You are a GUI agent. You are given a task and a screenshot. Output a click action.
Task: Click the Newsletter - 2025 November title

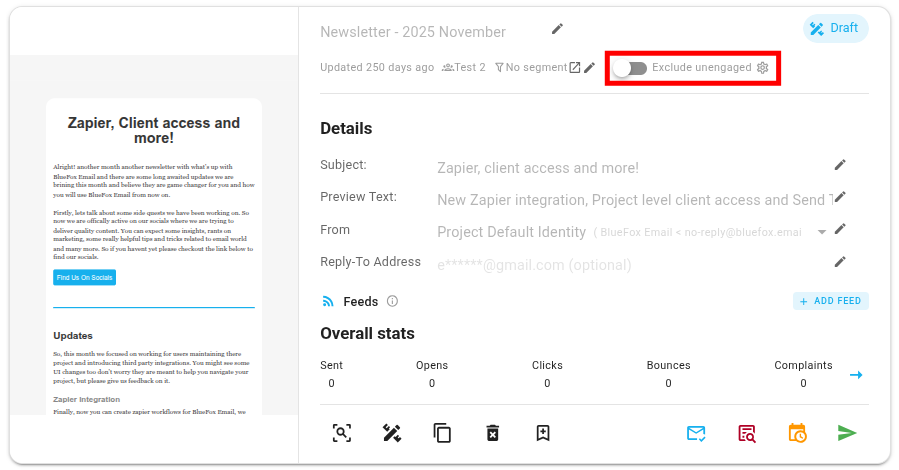[413, 32]
